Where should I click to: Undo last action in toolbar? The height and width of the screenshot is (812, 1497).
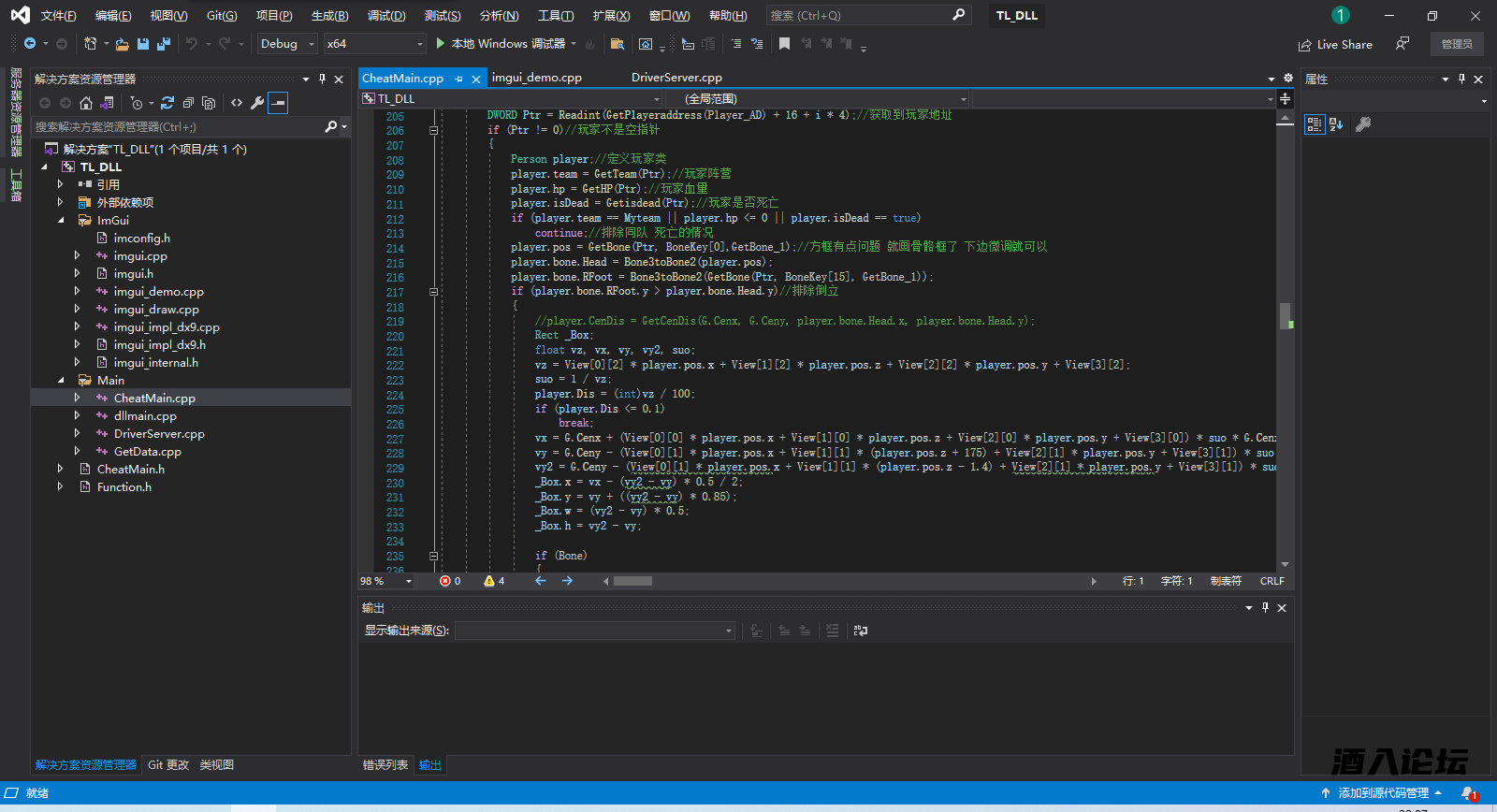192,44
